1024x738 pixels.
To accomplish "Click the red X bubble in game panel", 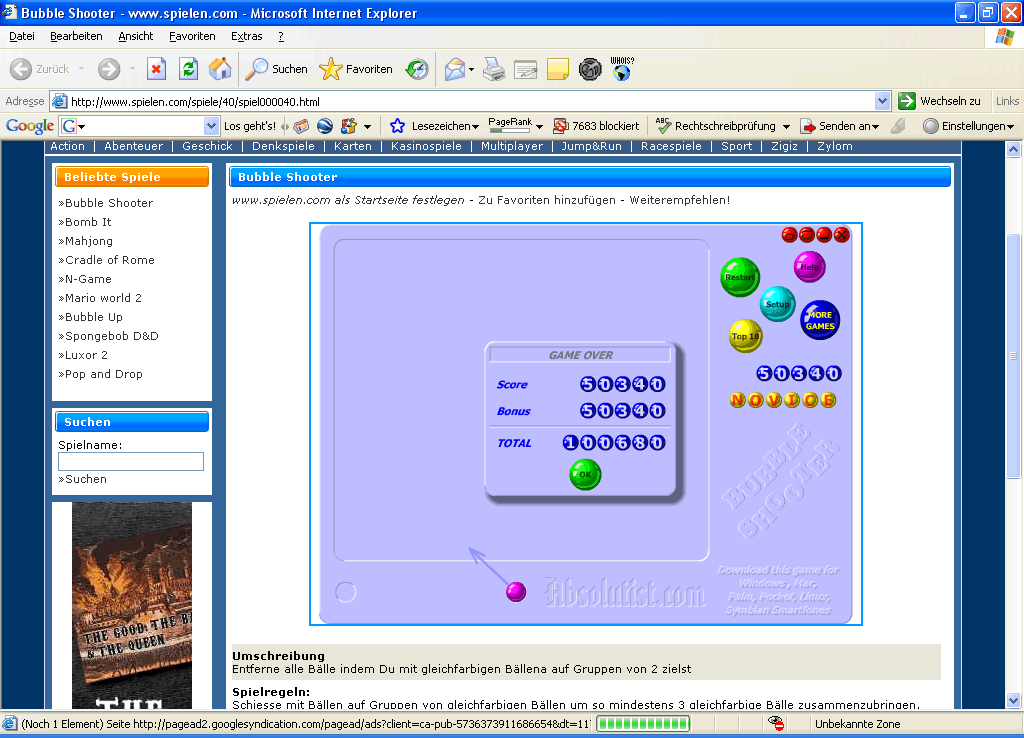I will (x=842, y=234).
